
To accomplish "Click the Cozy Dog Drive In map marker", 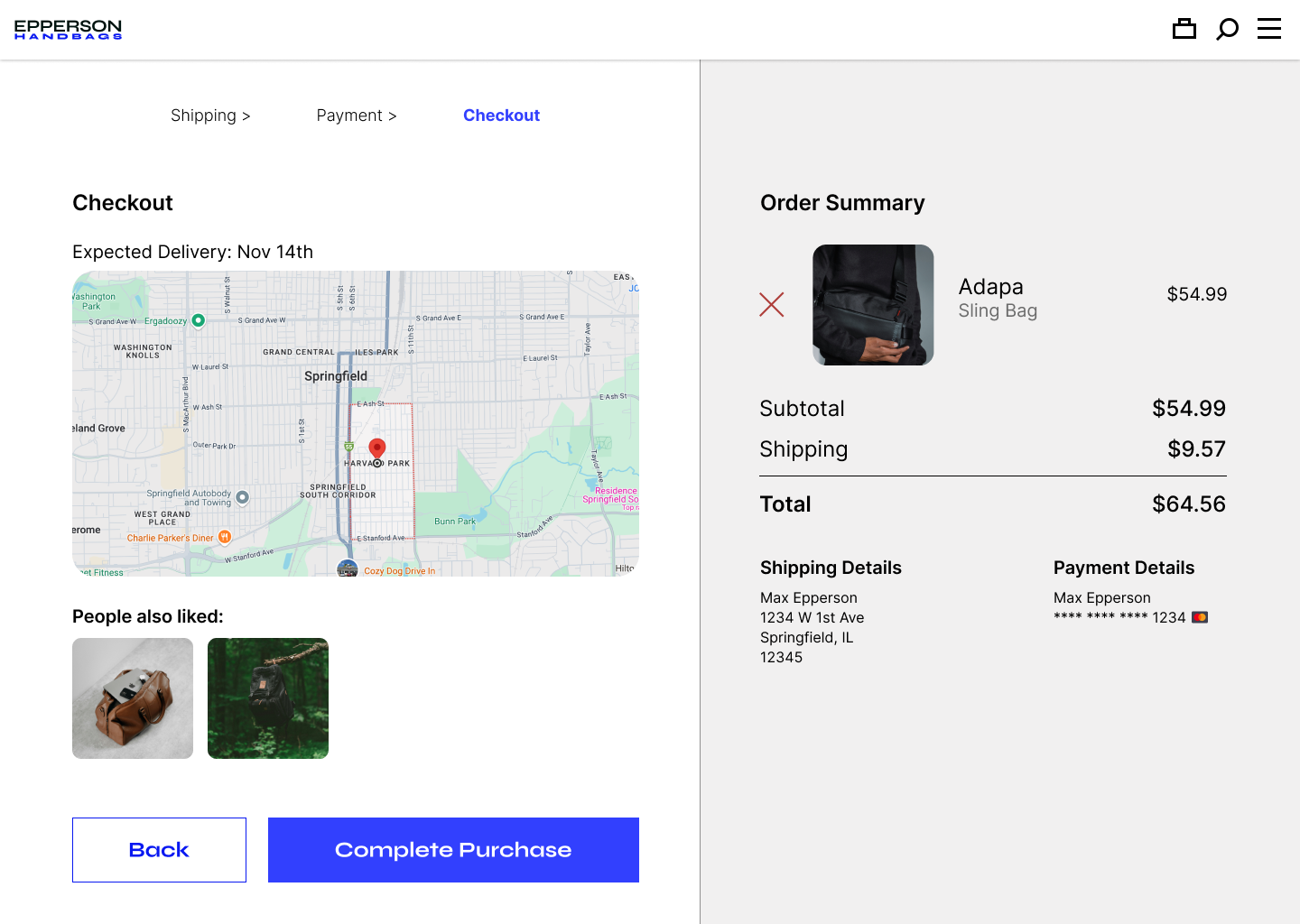I will 348,568.
